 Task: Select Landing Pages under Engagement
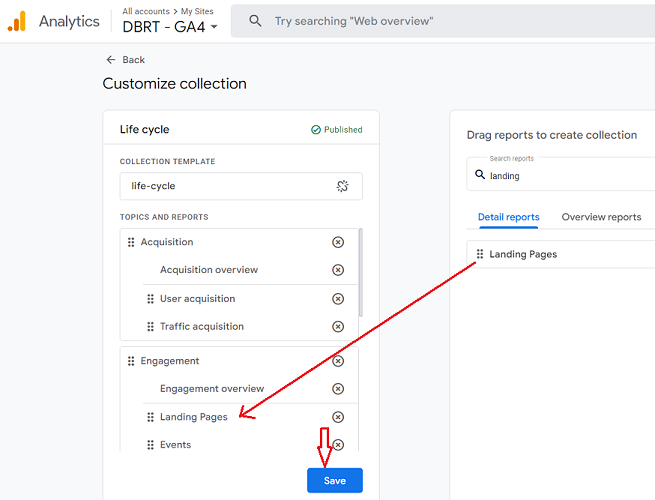193,417
